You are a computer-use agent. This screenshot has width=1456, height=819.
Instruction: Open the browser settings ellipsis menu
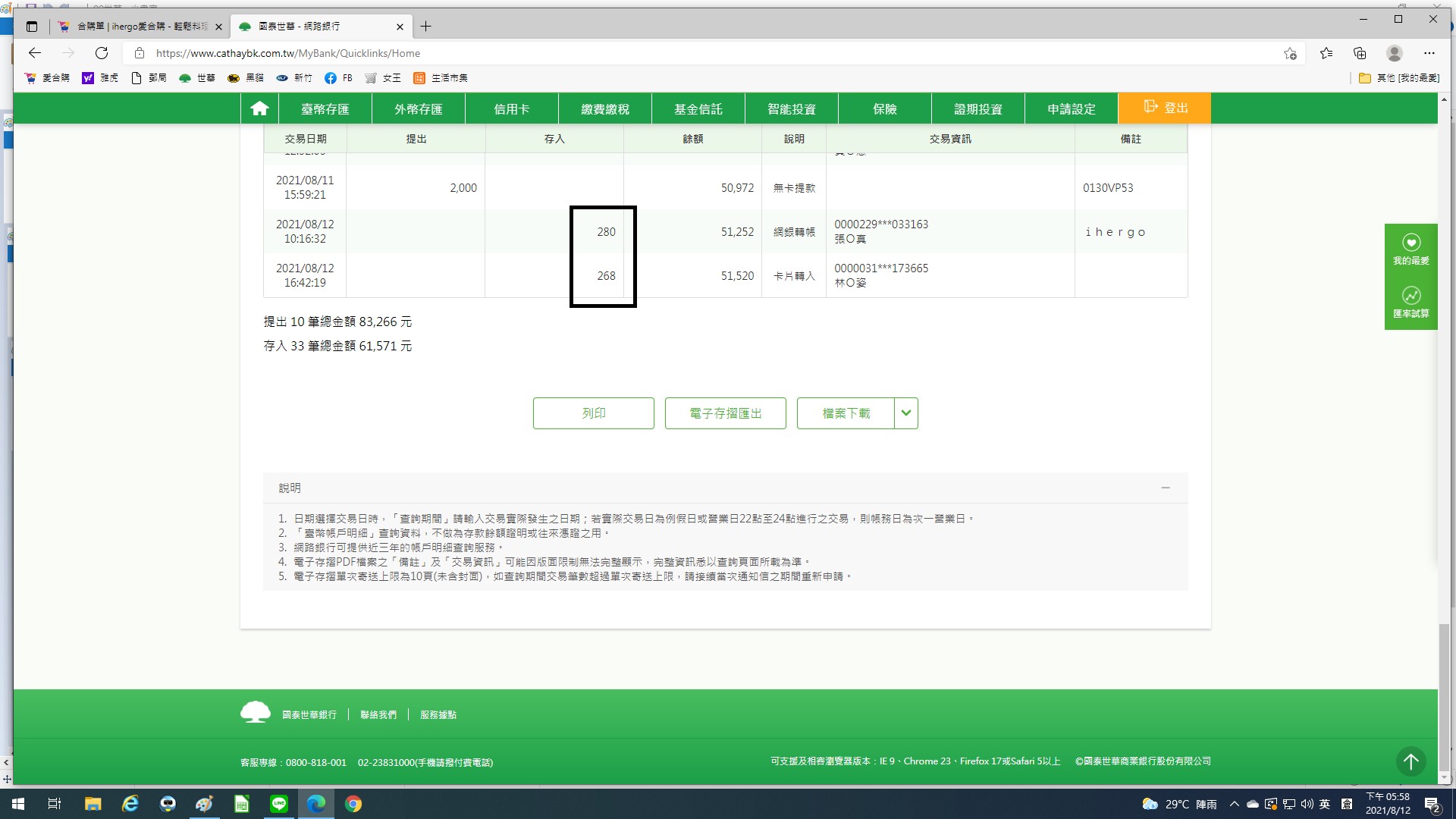pyautogui.click(x=1429, y=53)
